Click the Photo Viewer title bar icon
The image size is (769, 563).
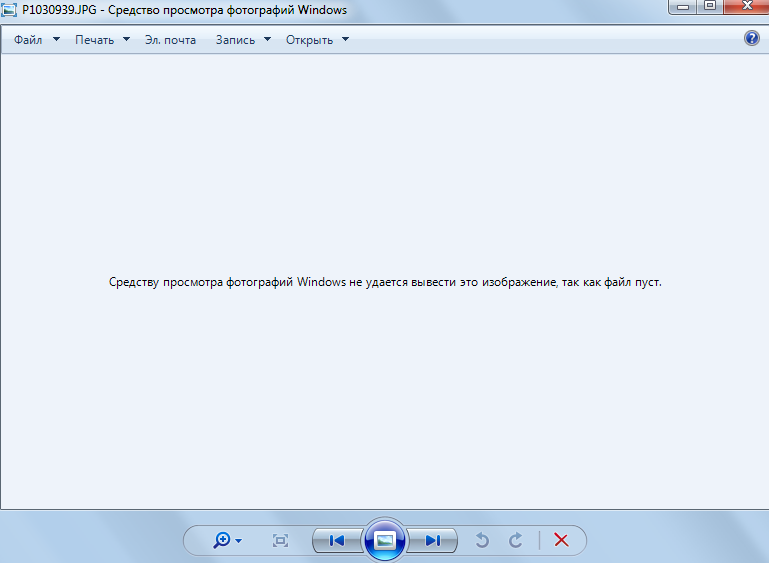click(x=9, y=10)
